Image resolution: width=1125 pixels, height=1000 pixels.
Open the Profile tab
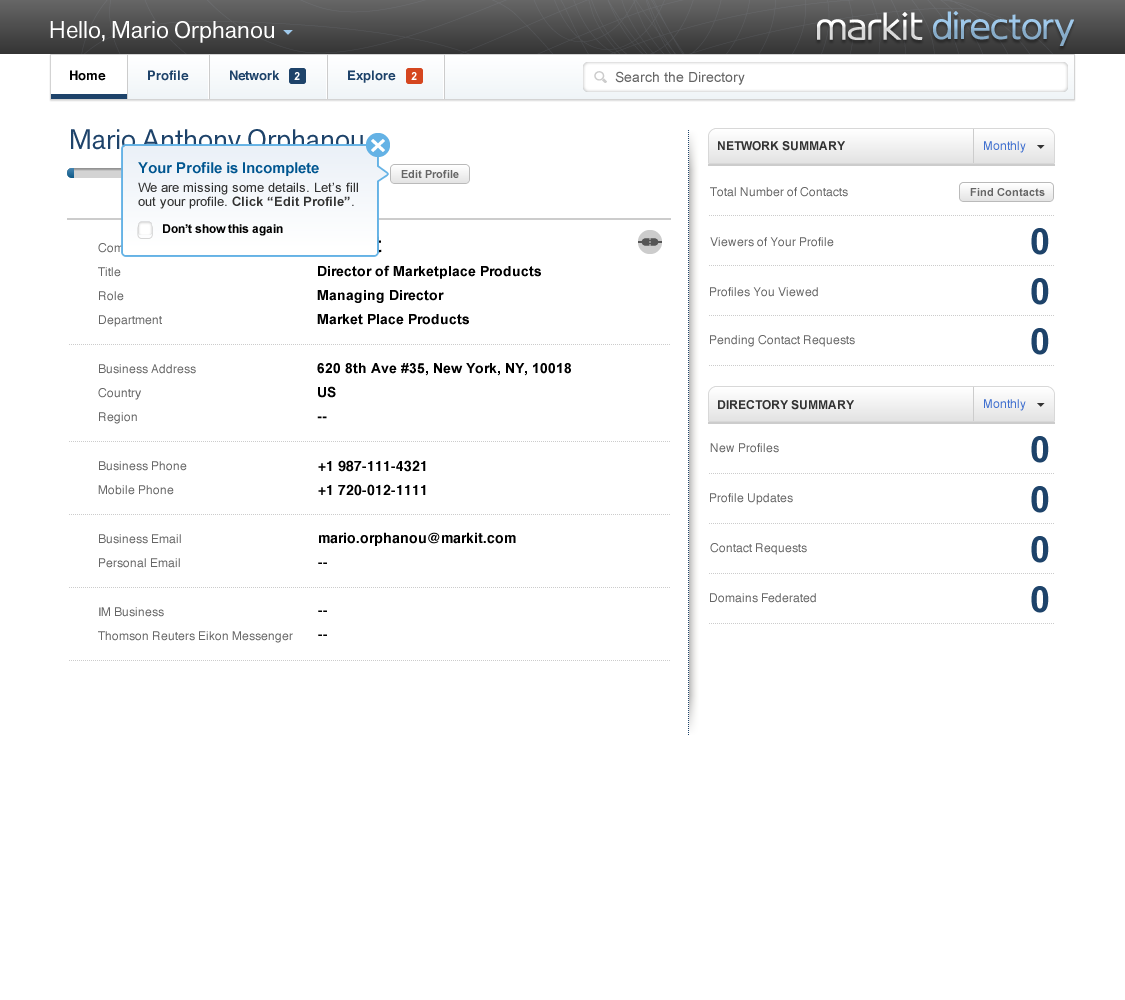click(168, 76)
